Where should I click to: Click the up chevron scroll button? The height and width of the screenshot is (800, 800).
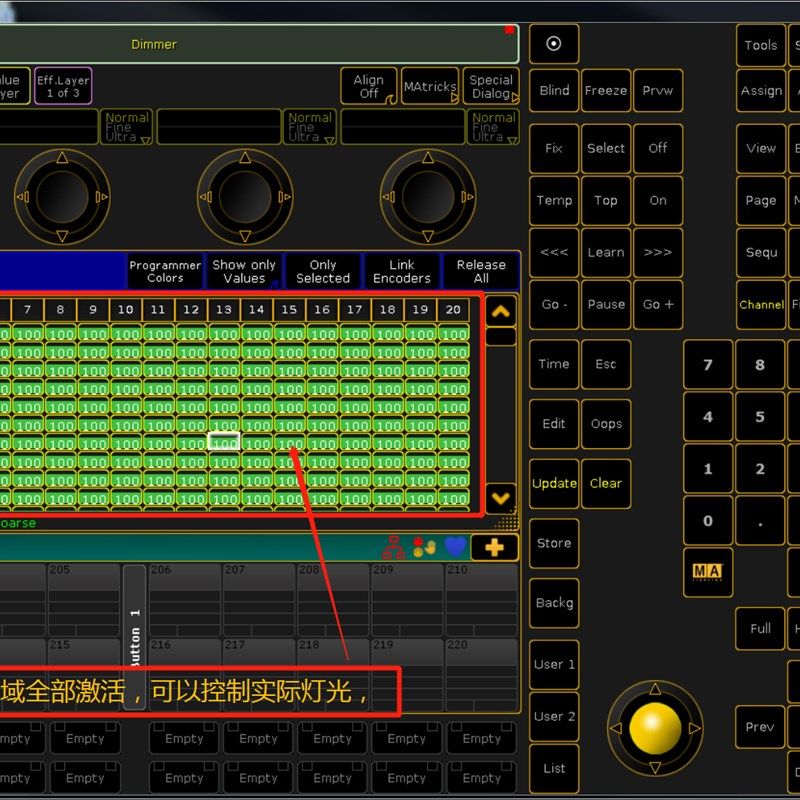coord(501,311)
